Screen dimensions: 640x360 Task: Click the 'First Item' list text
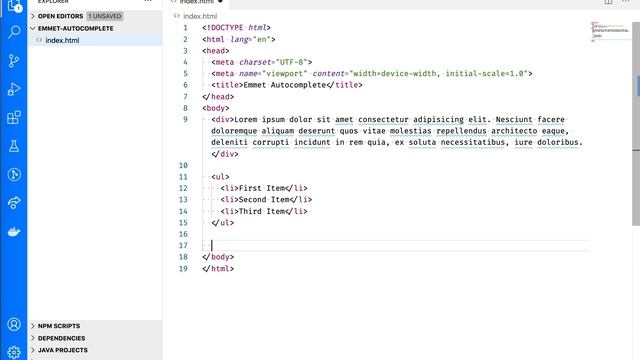click(262, 188)
